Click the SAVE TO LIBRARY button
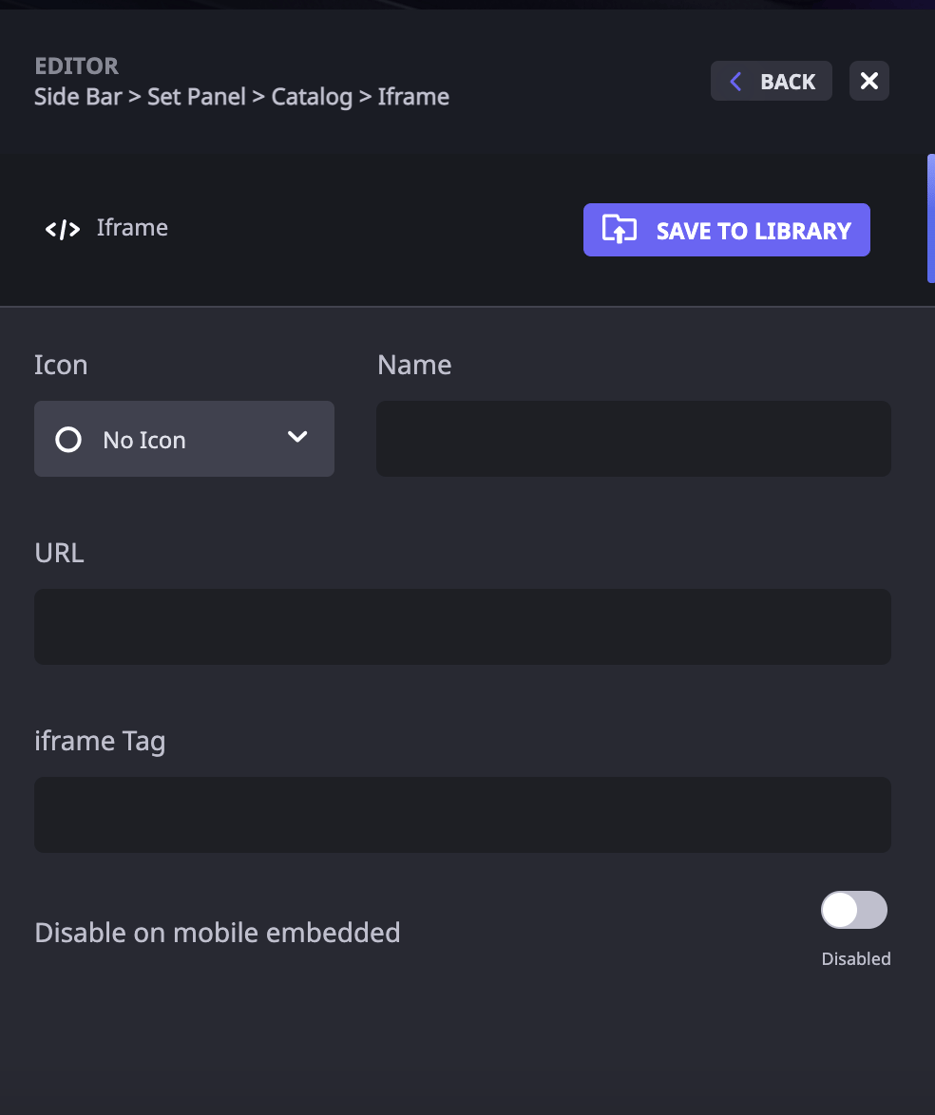Screen dimensions: 935x1115 coord(726,229)
